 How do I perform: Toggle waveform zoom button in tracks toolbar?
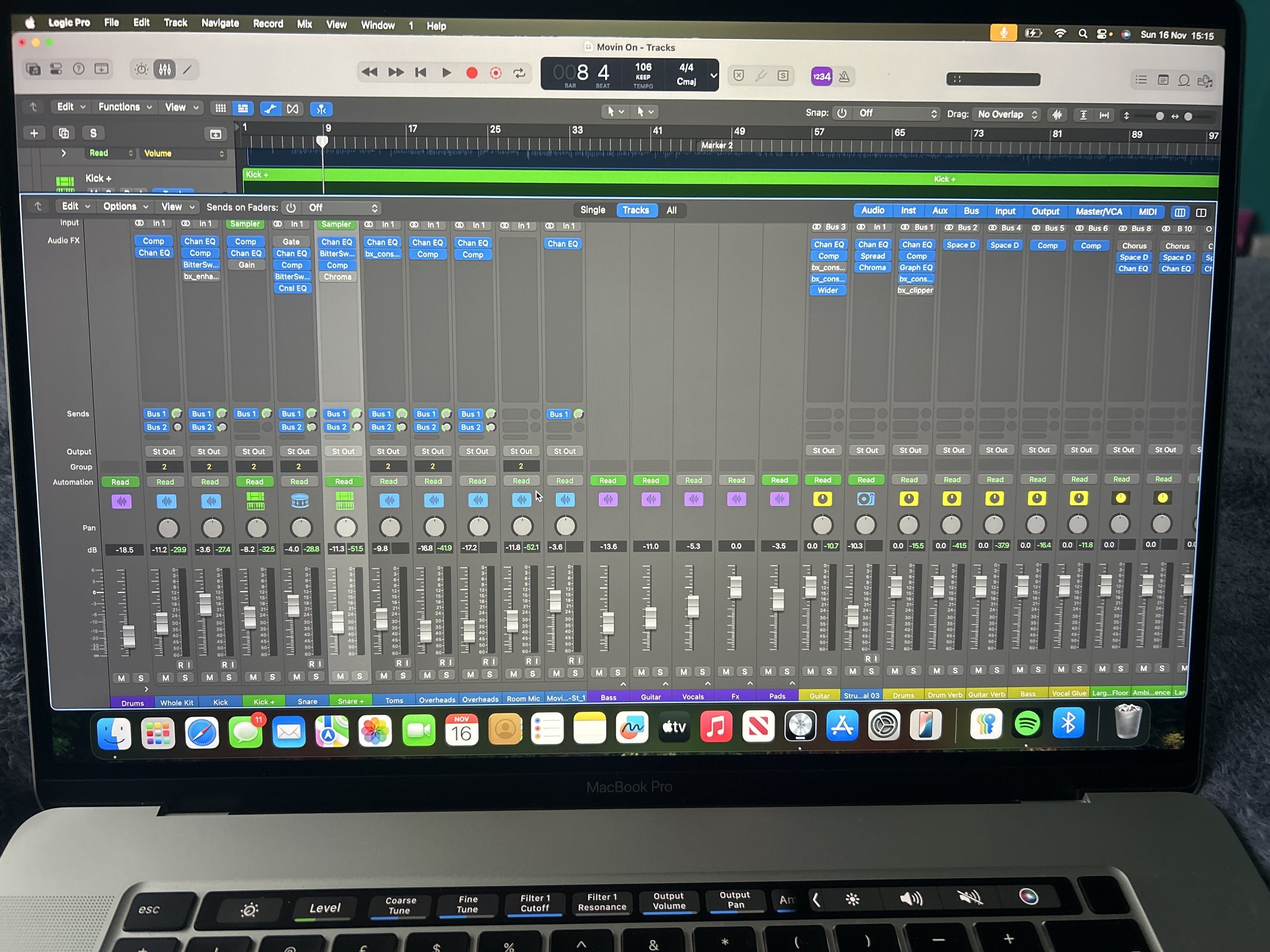[1057, 115]
